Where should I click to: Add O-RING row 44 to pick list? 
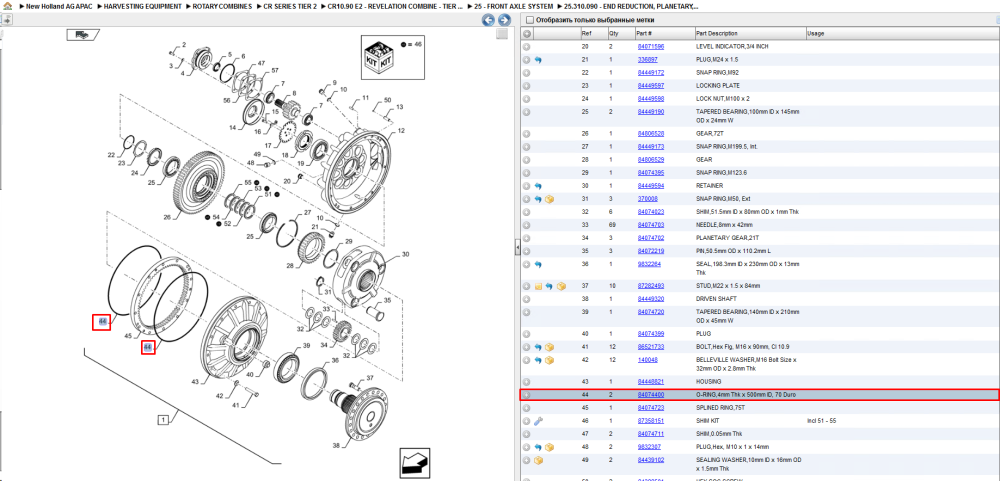[527, 395]
